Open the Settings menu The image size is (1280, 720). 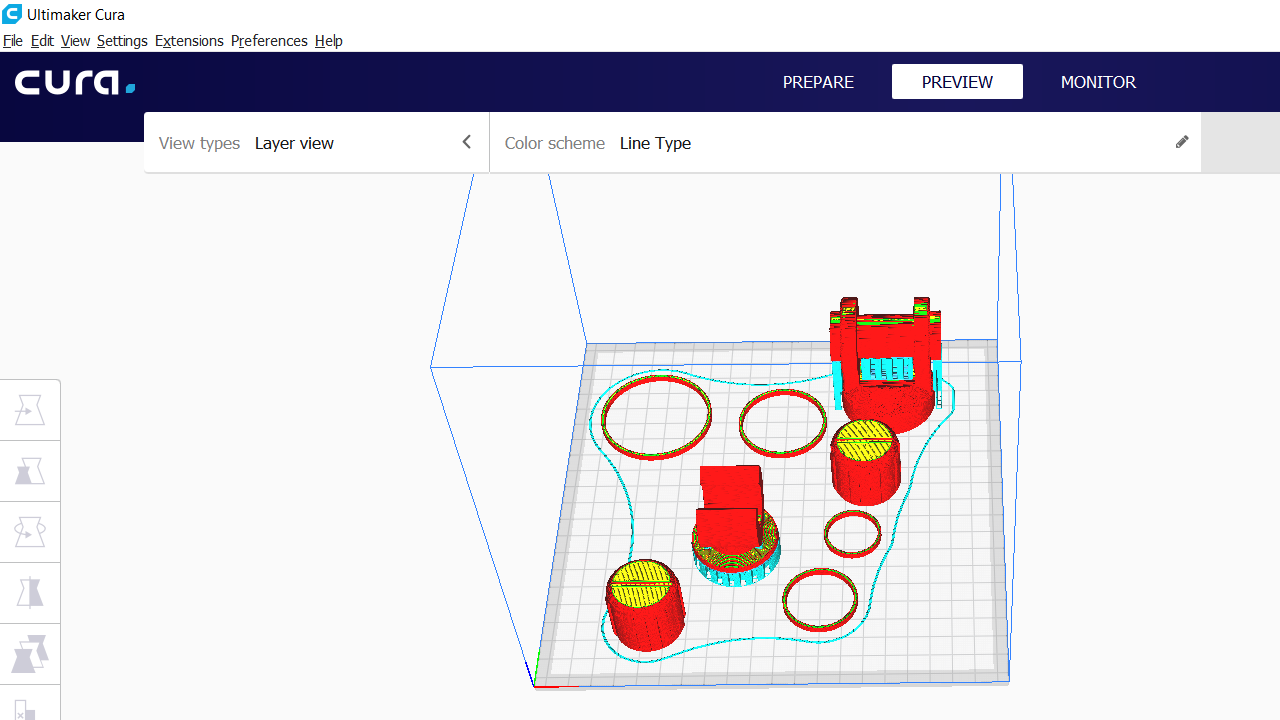122,41
